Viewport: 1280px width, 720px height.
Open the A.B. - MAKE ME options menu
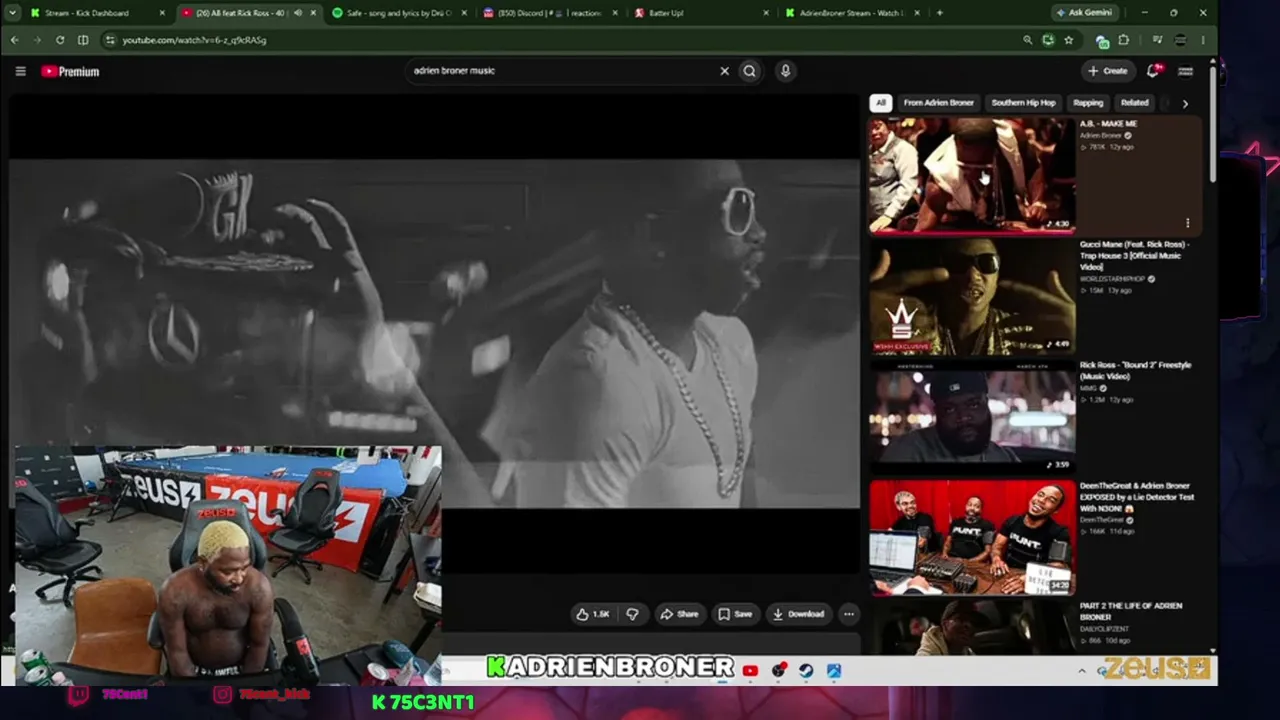click(1188, 223)
